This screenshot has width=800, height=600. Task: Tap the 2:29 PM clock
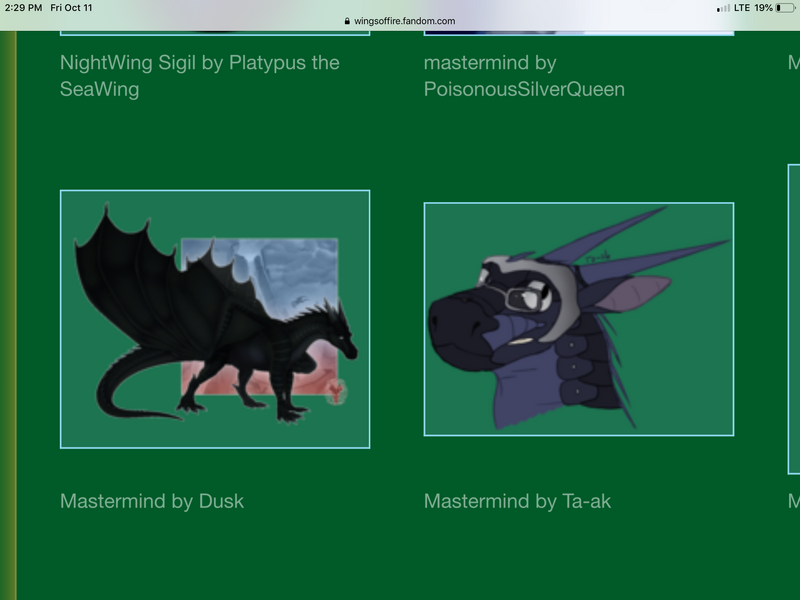[23, 8]
